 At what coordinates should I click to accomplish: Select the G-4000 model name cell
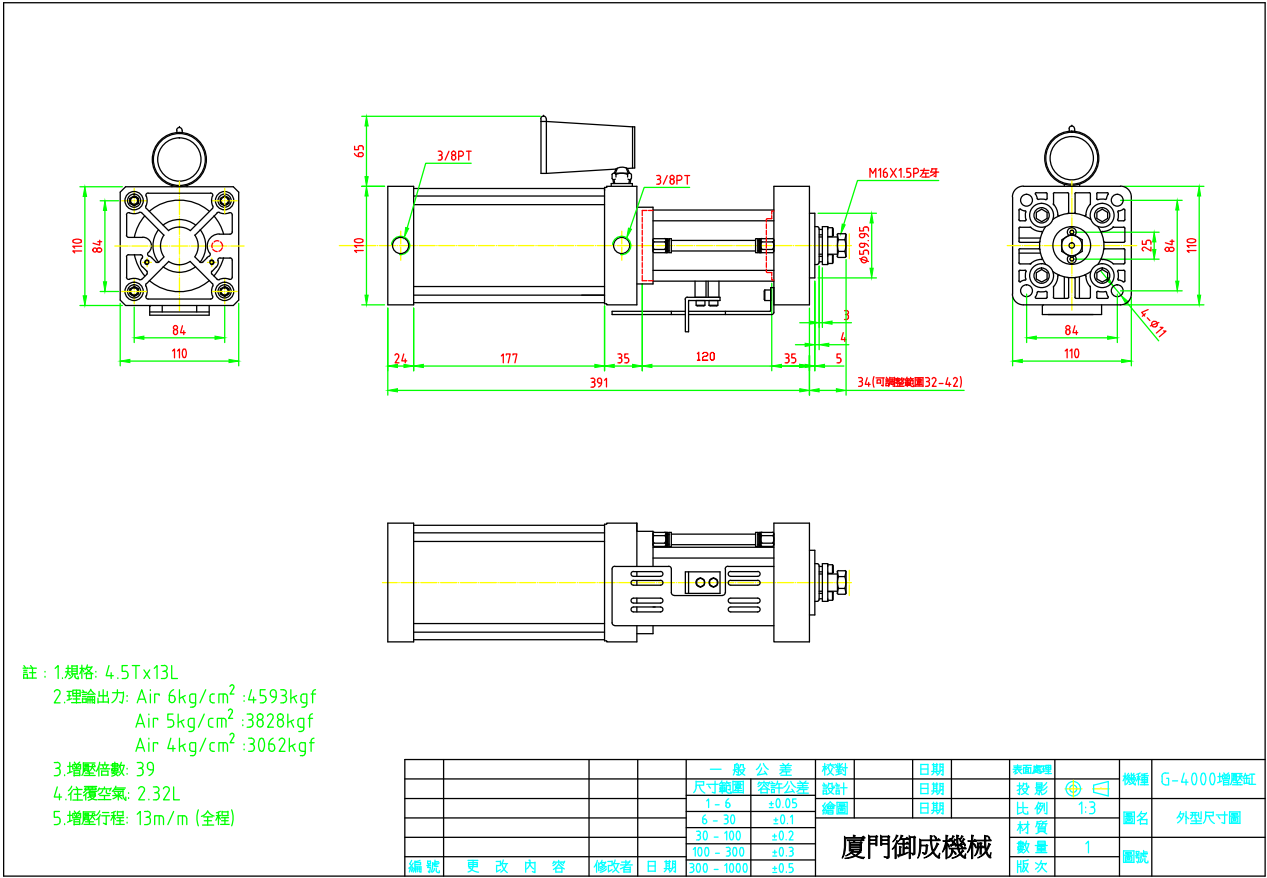[x=1208, y=779]
